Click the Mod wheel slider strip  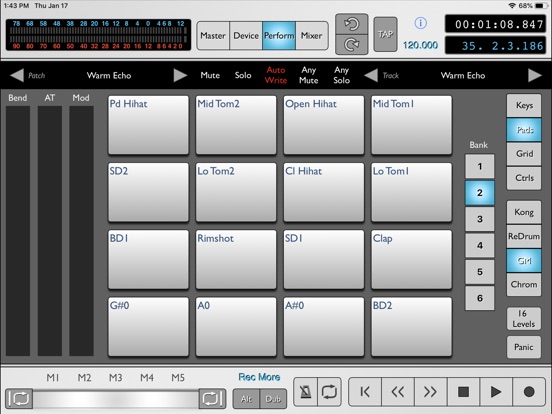[x=81, y=231]
